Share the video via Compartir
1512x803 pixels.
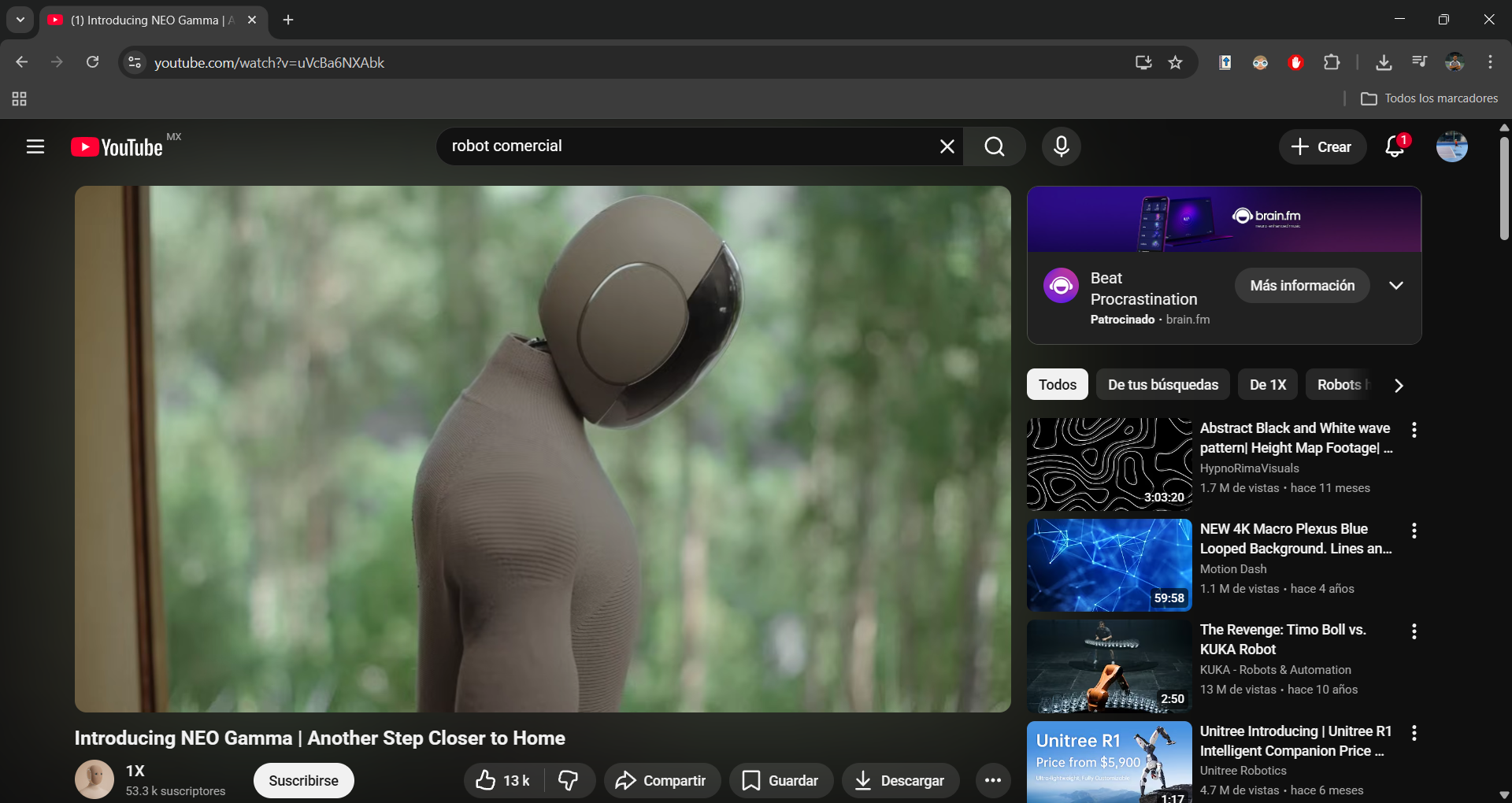click(661, 780)
